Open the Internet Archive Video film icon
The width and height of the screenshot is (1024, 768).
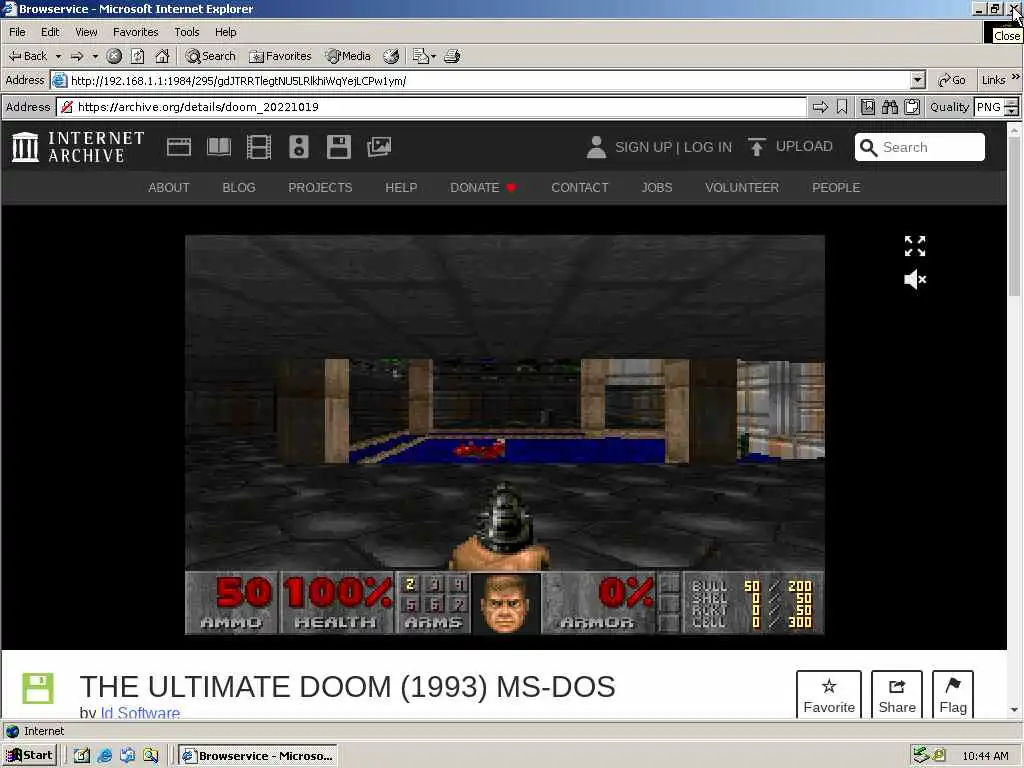click(259, 147)
